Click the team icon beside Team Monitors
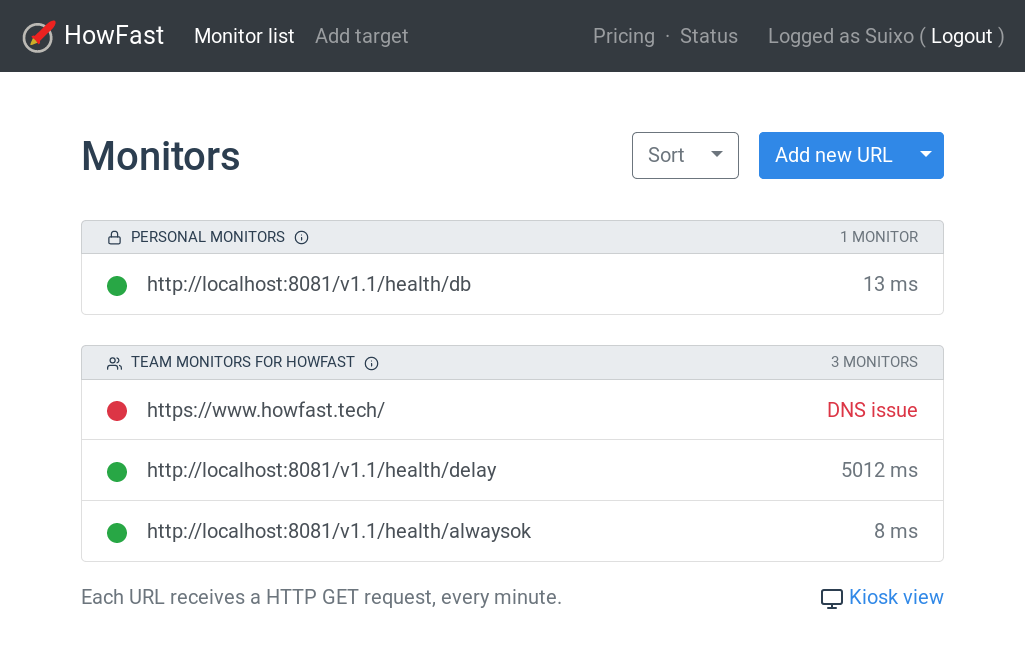Screen dimensions: 1025x668 pos(113,363)
